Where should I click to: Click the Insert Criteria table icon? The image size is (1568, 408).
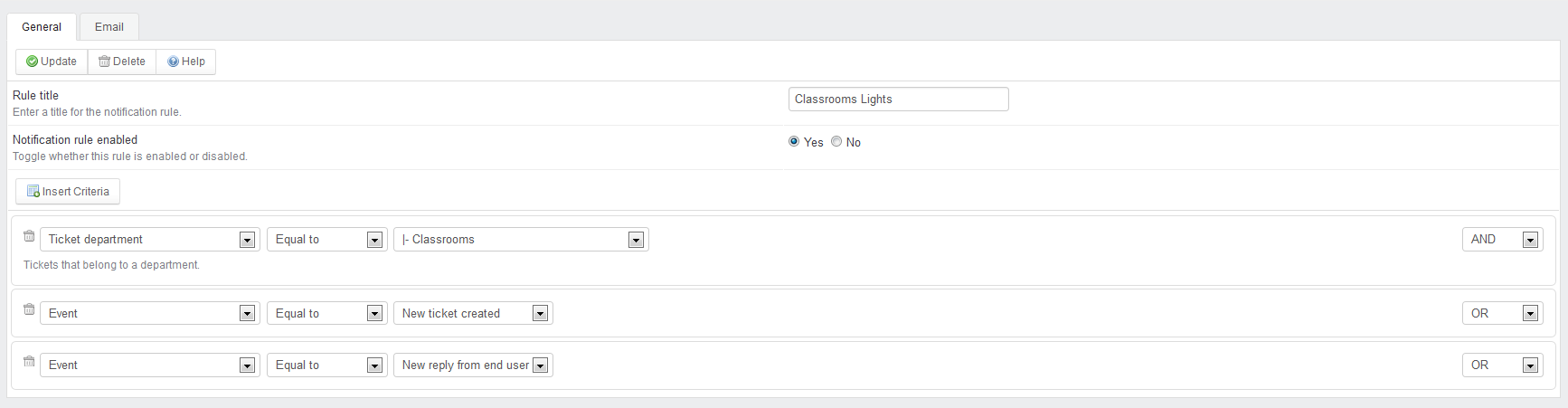click(x=33, y=192)
